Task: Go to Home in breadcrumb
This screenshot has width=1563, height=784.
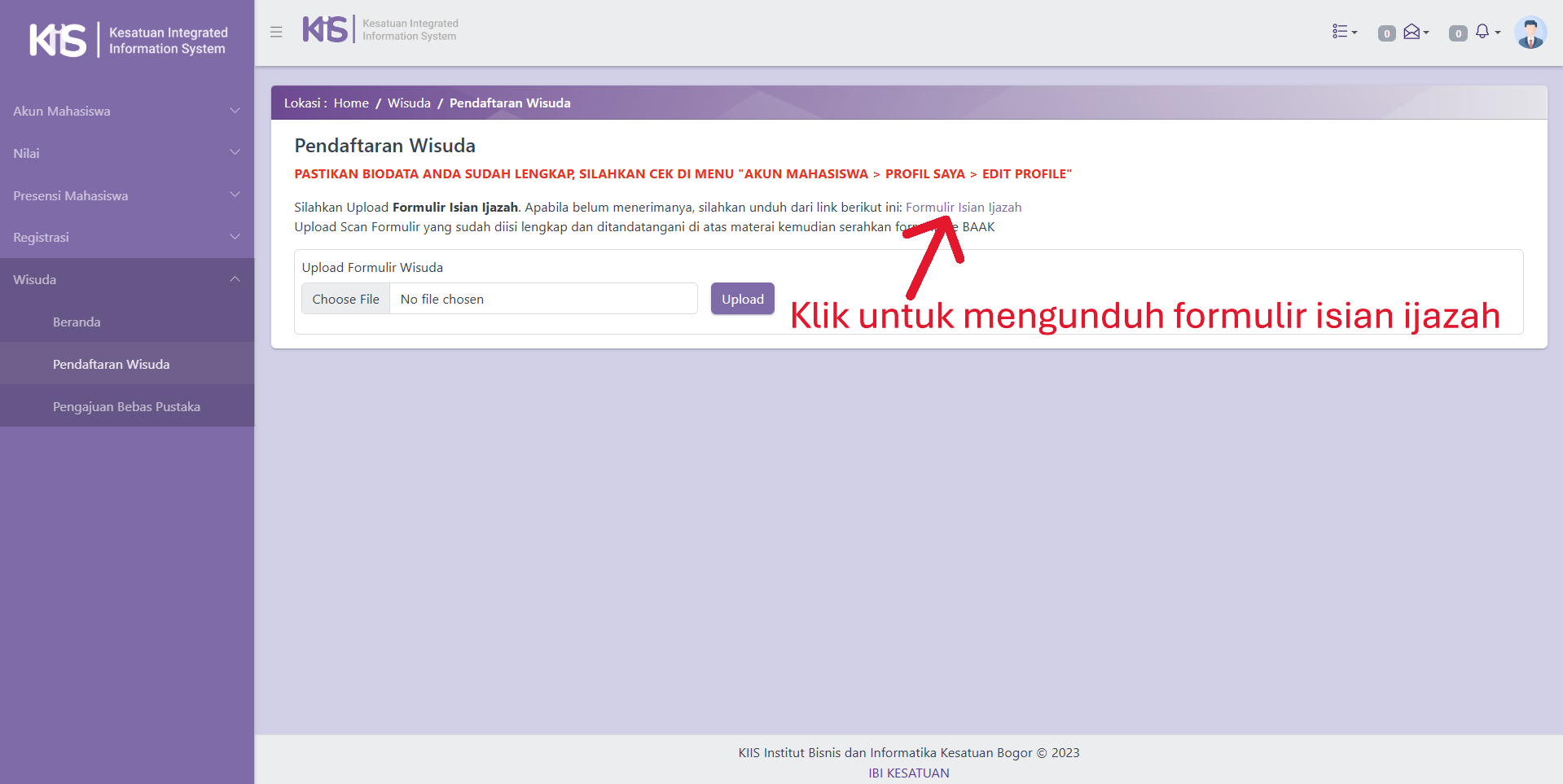Action: (x=351, y=103)
